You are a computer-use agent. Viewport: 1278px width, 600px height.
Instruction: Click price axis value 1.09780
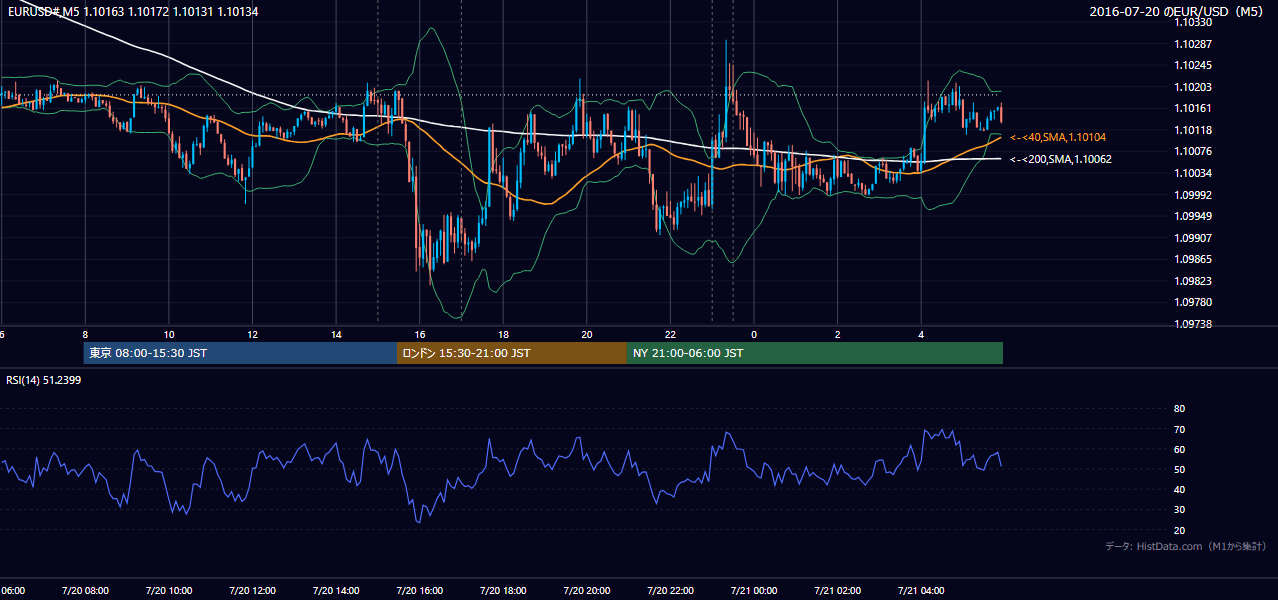coord(1194,302)
